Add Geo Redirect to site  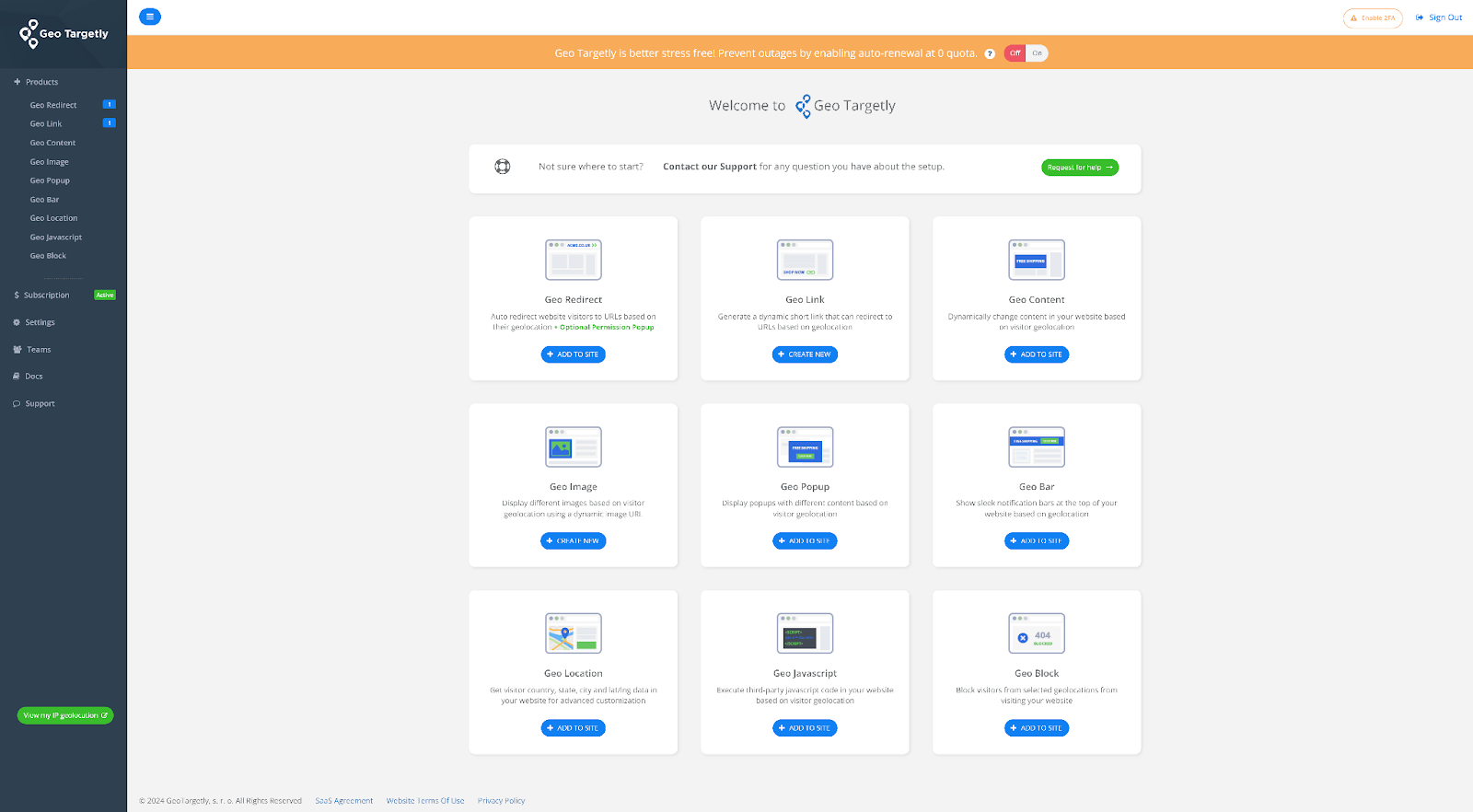573,354
